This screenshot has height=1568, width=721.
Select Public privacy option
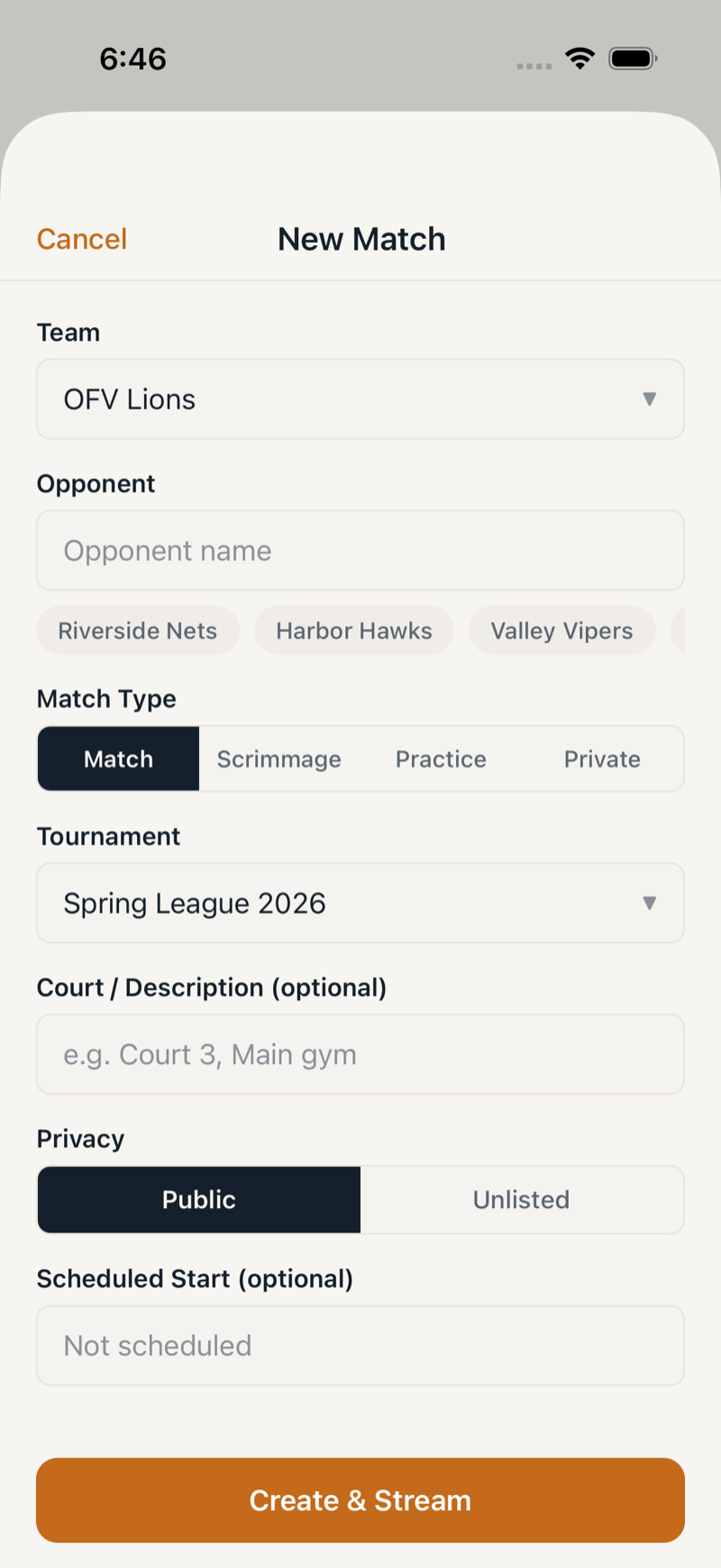[198, 1199]
